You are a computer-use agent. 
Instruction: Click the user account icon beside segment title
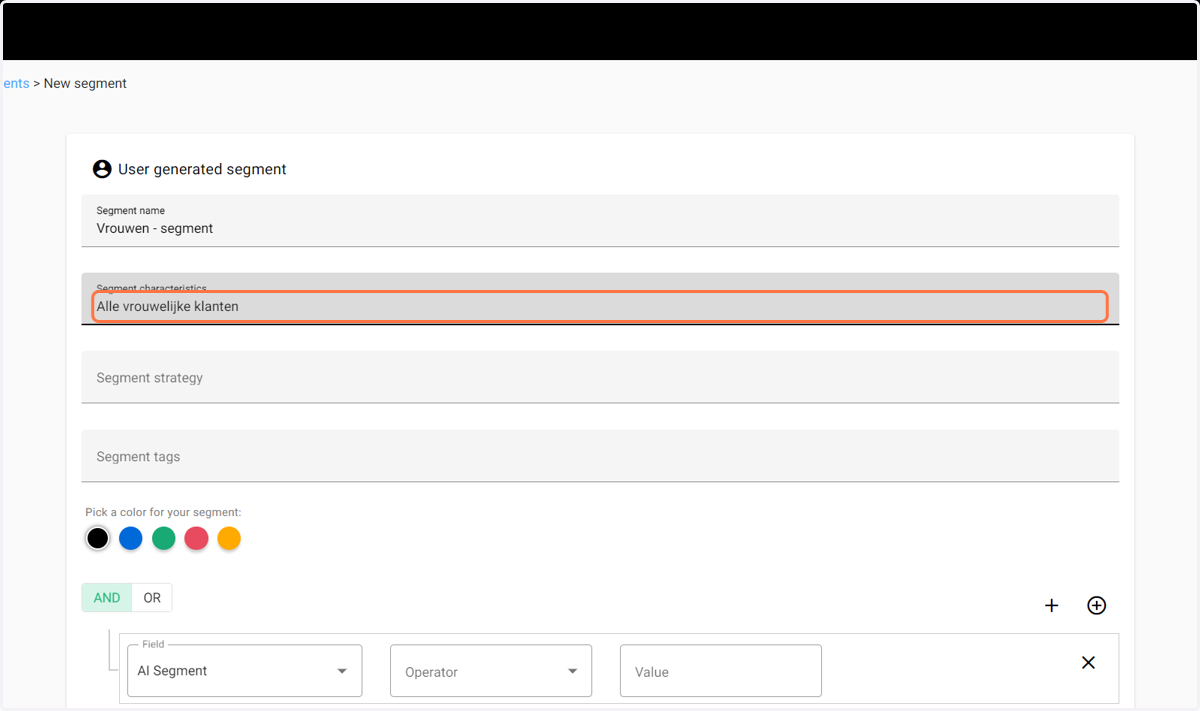click(102, 169)
